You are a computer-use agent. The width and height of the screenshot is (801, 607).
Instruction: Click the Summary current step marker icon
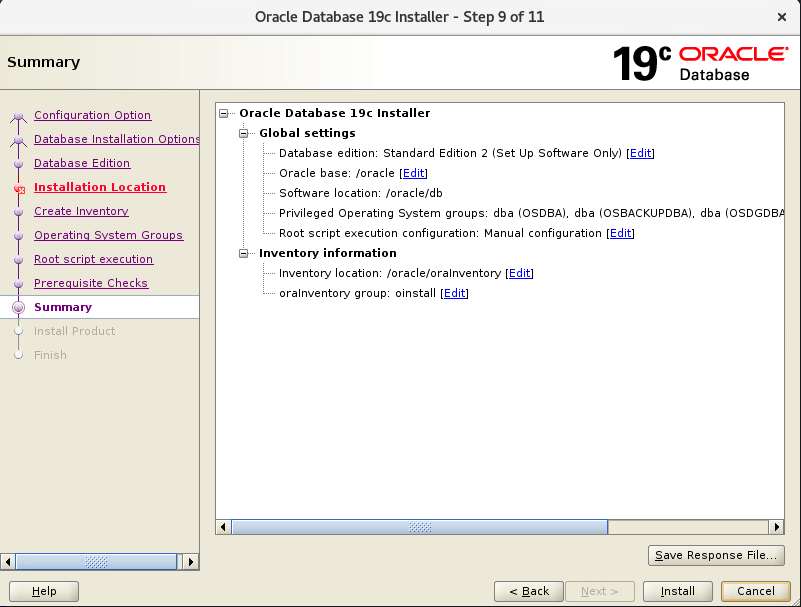(18, 308)
